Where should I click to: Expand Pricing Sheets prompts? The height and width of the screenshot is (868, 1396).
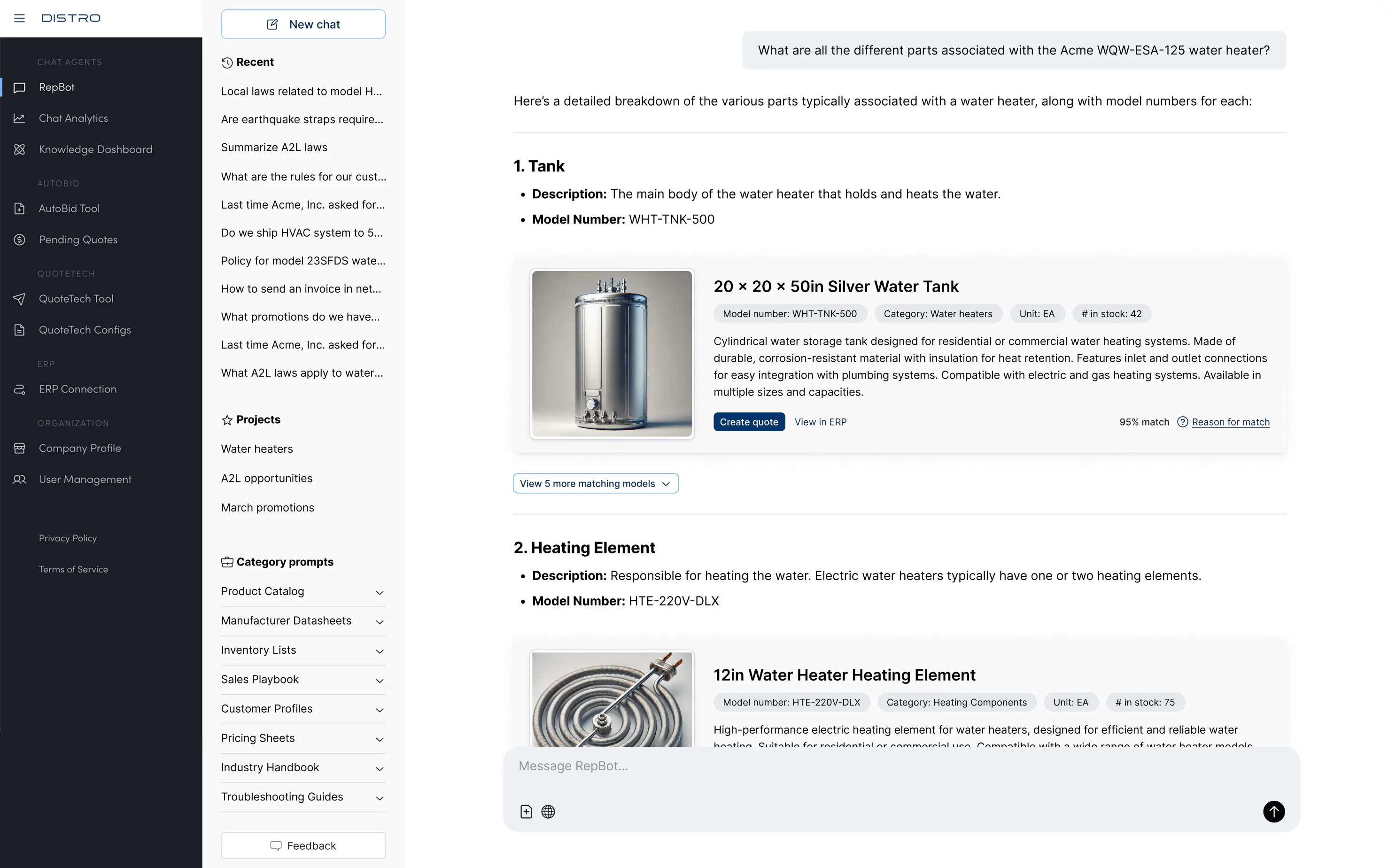(x=303, y=738)
